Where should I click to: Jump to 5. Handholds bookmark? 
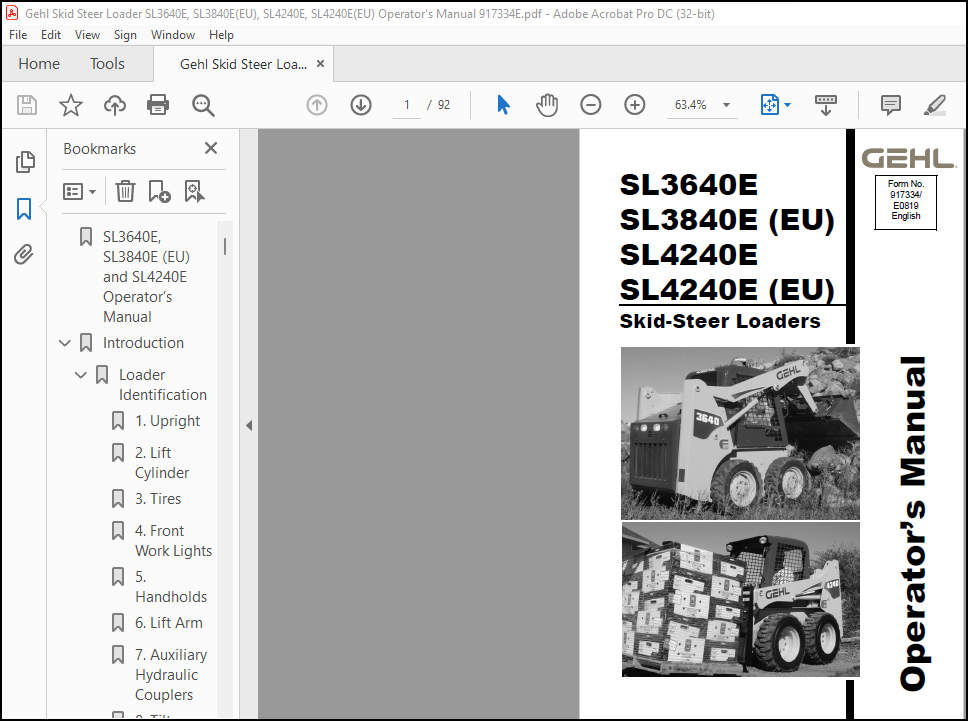pyautogui.click(x=171, y=586)
